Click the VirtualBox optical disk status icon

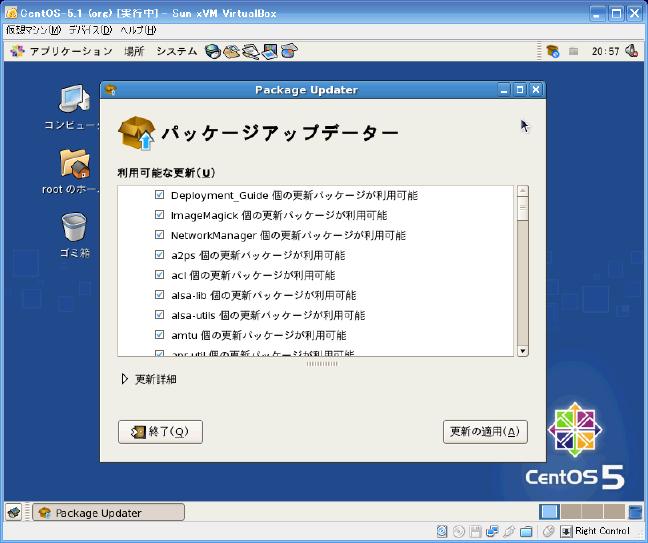tap(458, 531)
